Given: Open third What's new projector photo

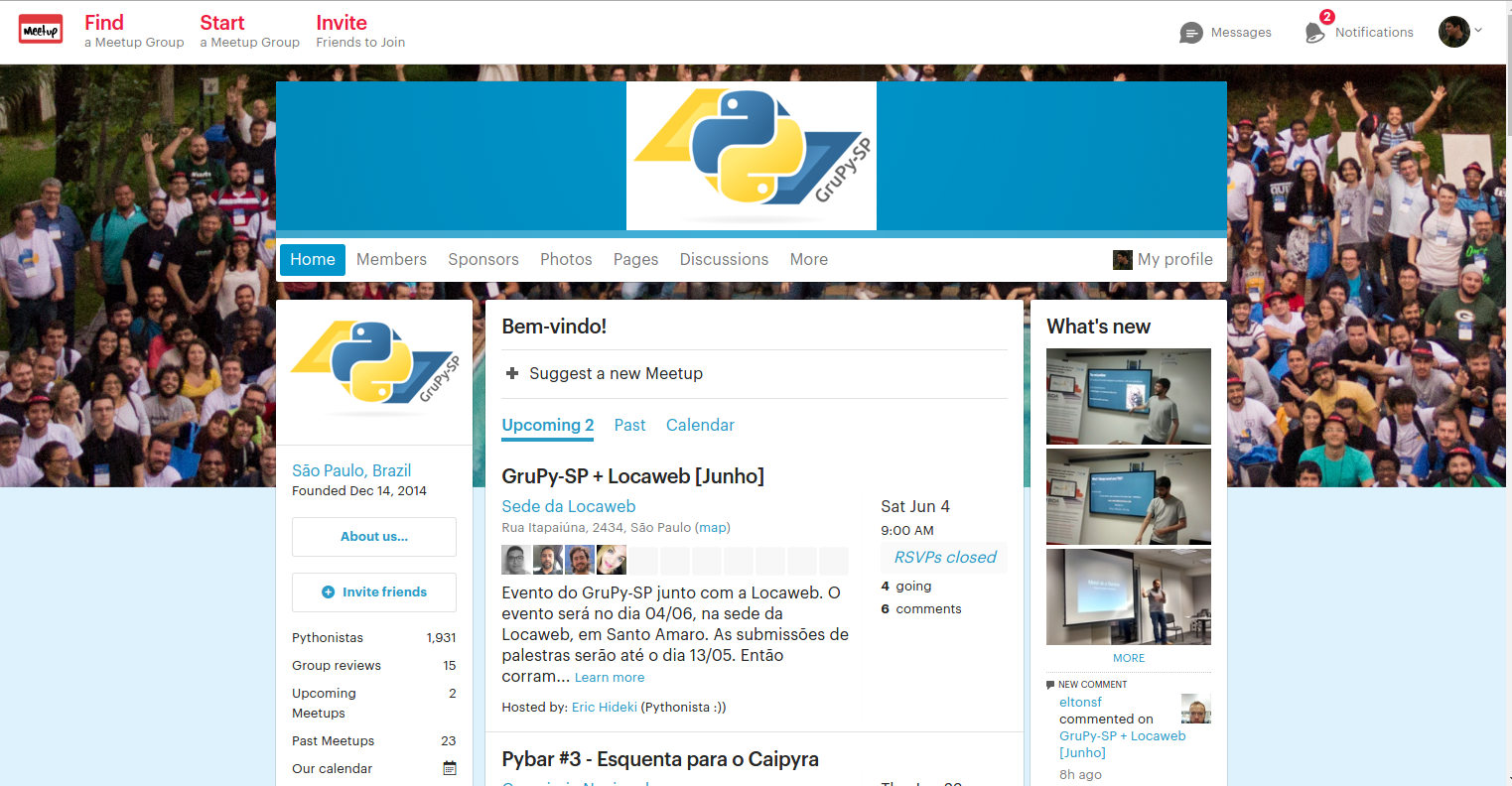Looking at the screenshot, I should (x=1129, y=596).
